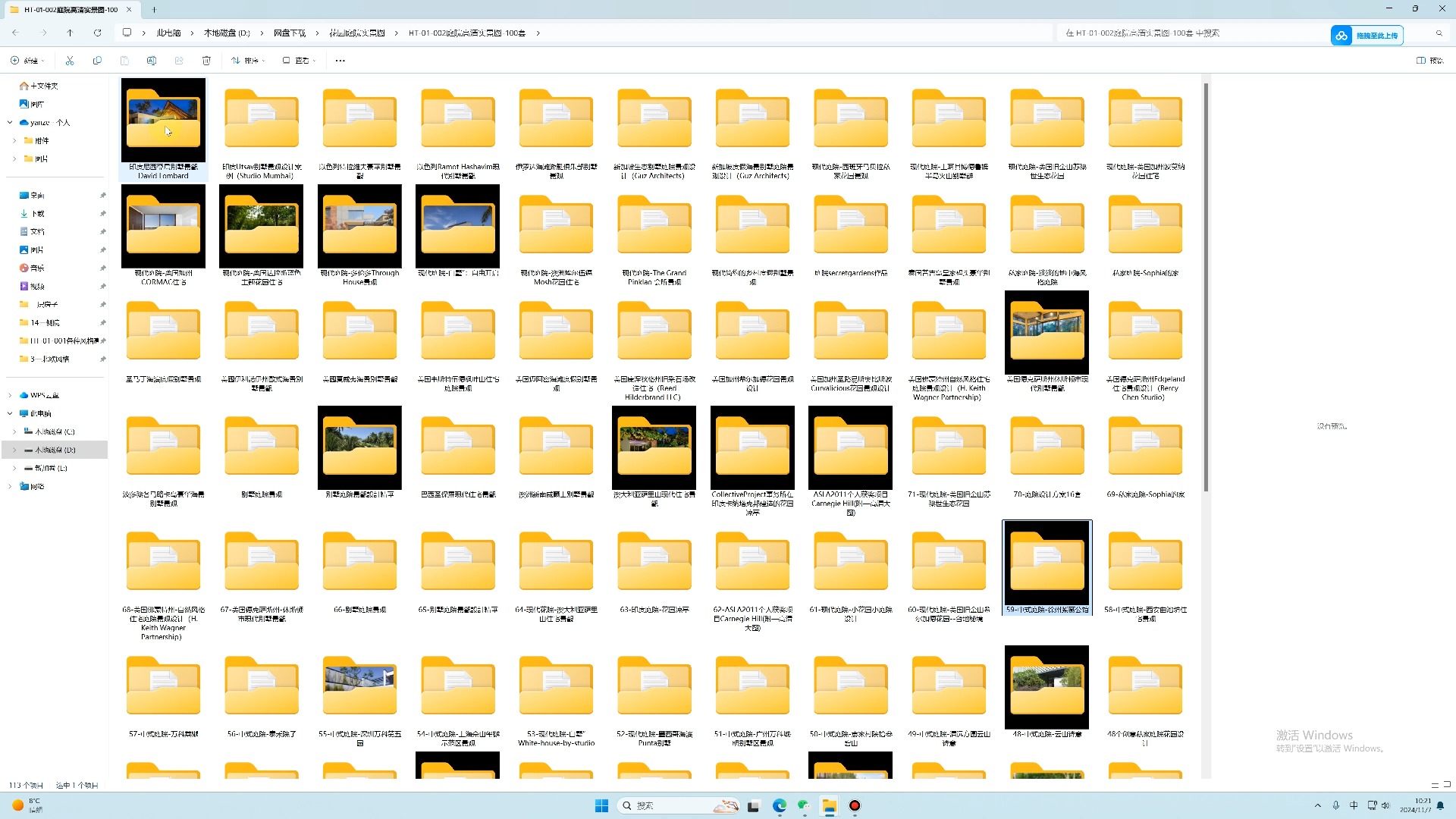Select the HT-01-002 window tab

pyautogui.click(x=70, y=10)
